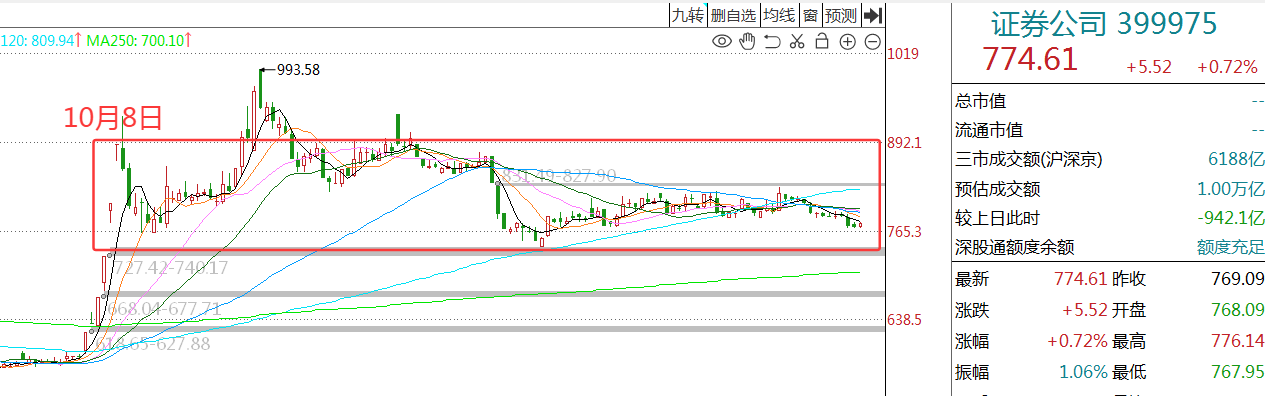Toggle the eye visibility icon above chart
1265x396 pixels.
tap(721, 41)
